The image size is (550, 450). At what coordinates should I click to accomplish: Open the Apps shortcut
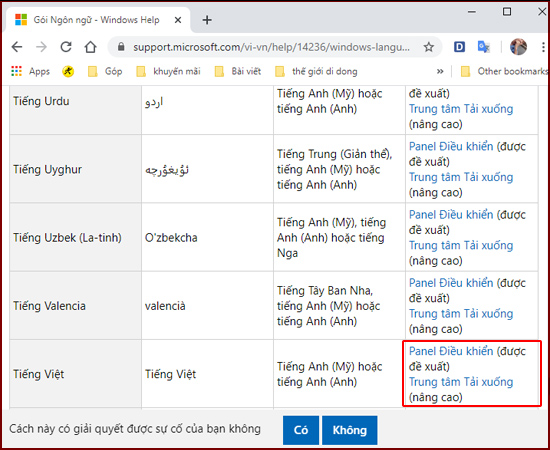tap(31, 72)
